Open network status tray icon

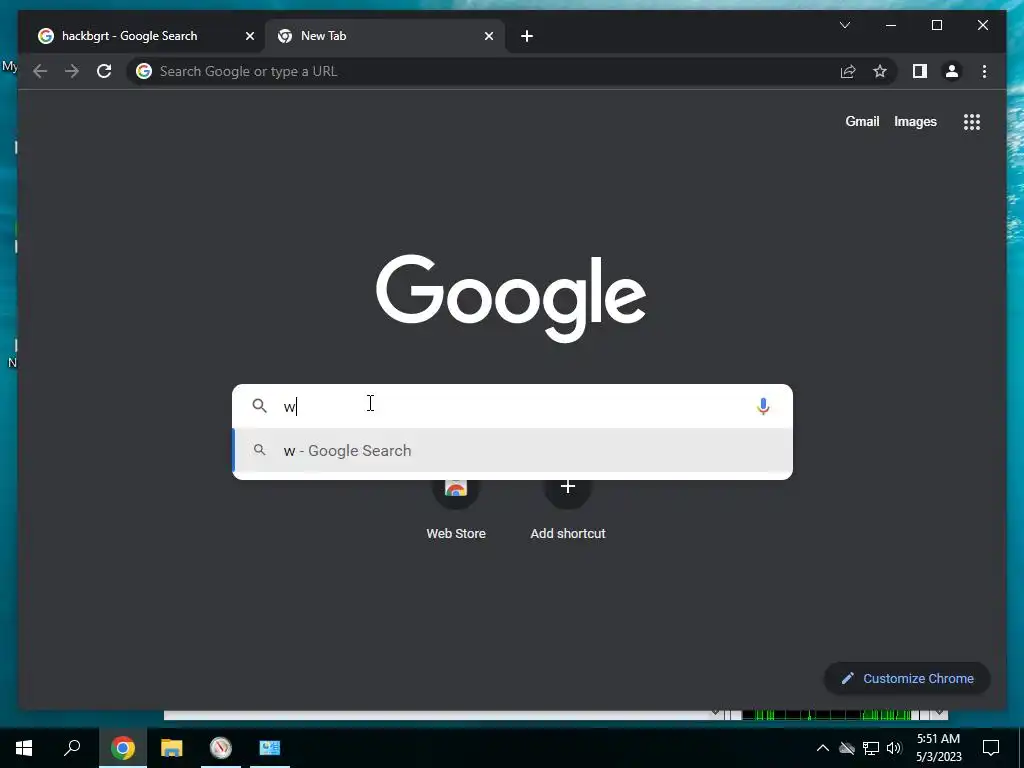pos(871,748)
